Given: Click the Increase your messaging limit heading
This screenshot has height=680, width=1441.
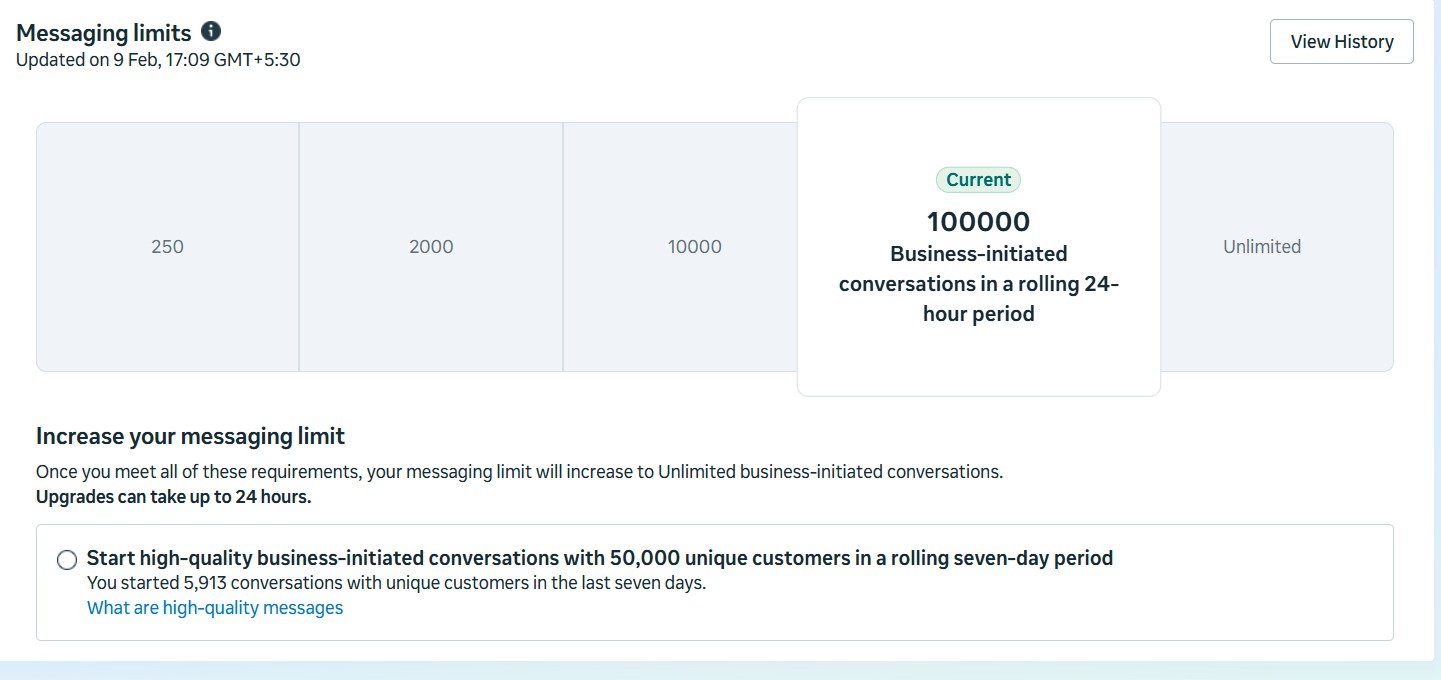Looking at the screenshot, I should coord(190,436).
